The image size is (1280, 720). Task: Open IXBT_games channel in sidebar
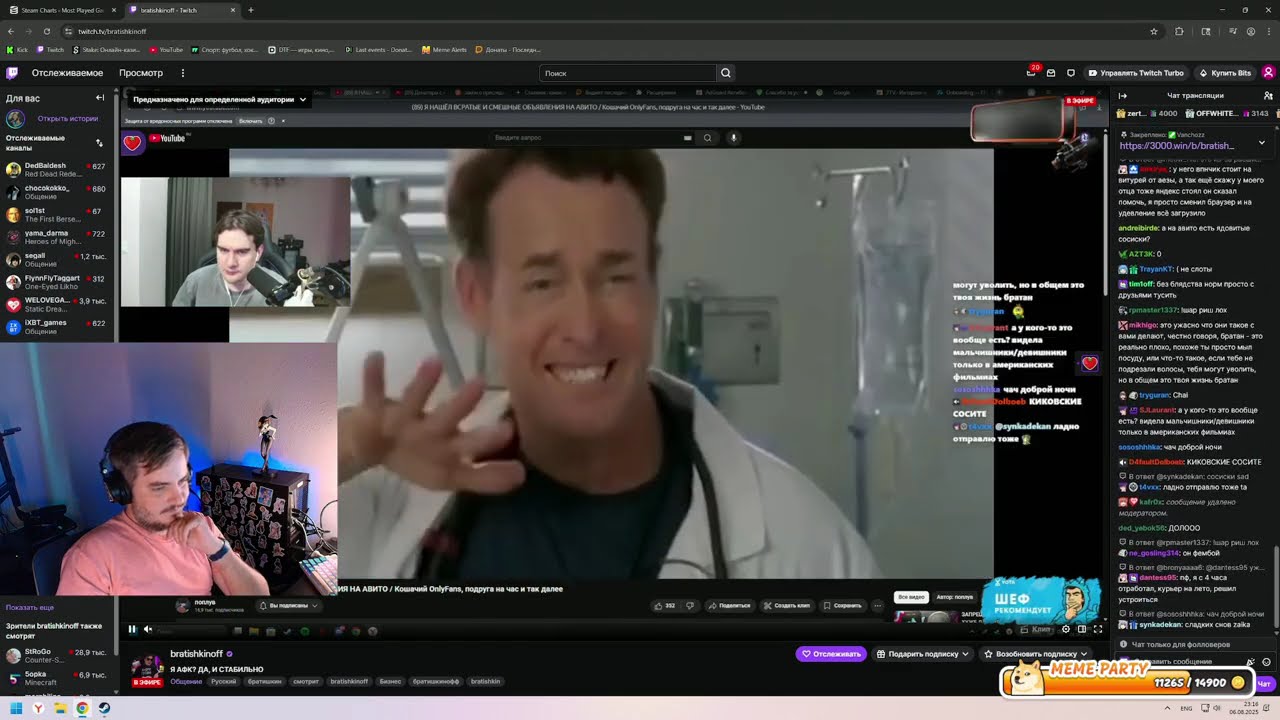point(58,327)
